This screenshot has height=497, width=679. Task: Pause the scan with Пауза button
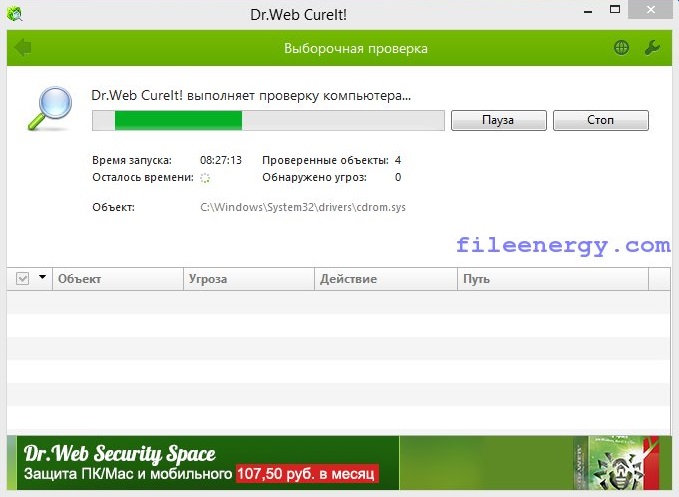(x=498, y=120)
